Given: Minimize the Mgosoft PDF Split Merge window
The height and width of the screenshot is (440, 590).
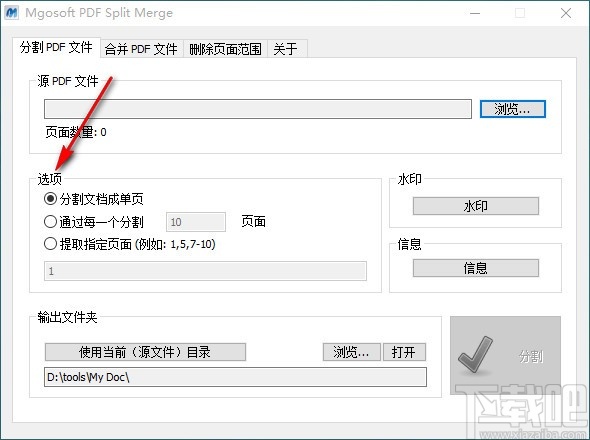Looking at the screenshot, I should pyautogui.click(x=475, y=13).
